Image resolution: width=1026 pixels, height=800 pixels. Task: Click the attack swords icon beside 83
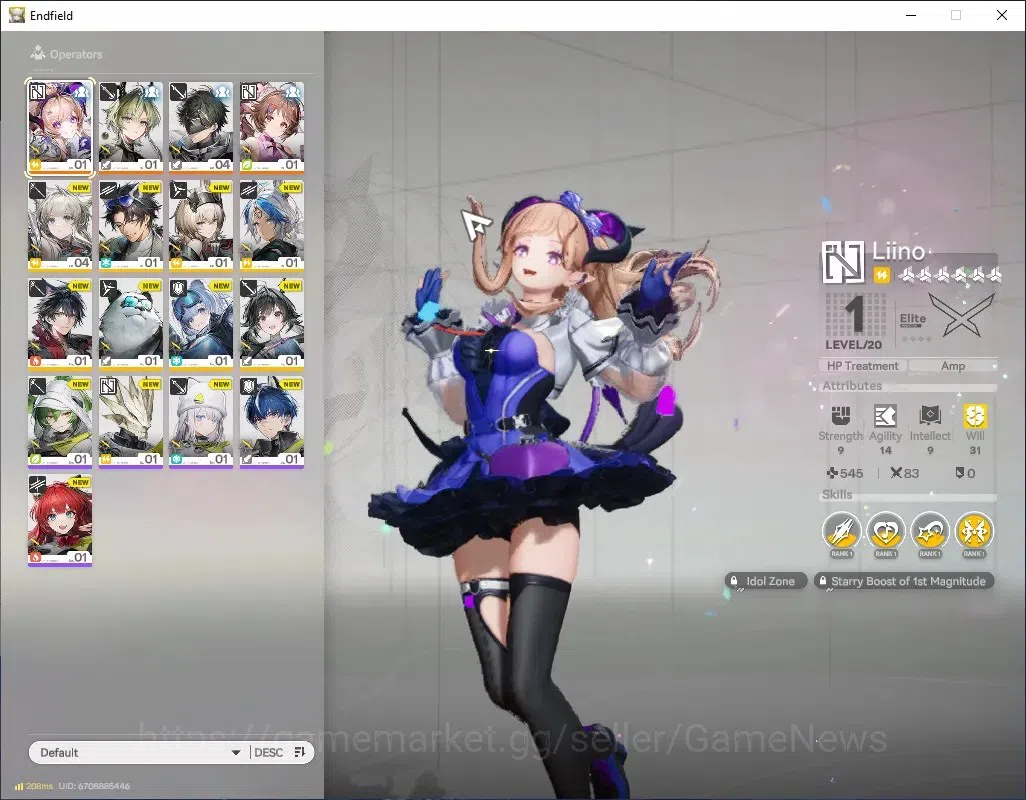[x=896, y=473]
